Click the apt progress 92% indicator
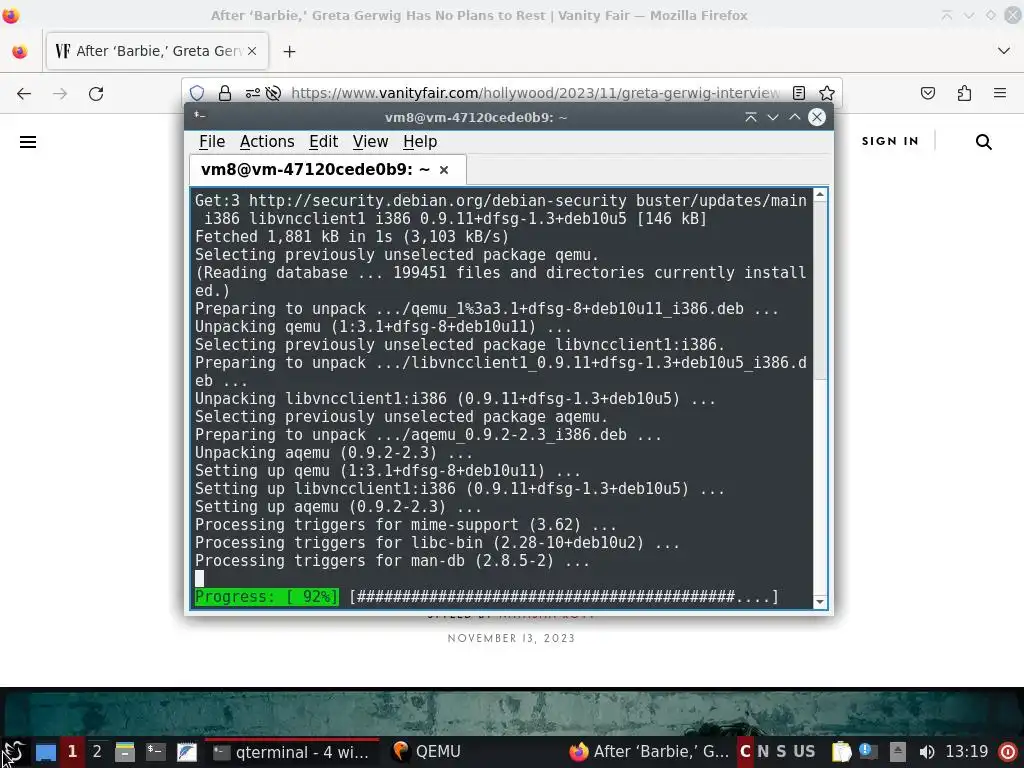This screenshot has width=1024, height=768. (266, 596)
